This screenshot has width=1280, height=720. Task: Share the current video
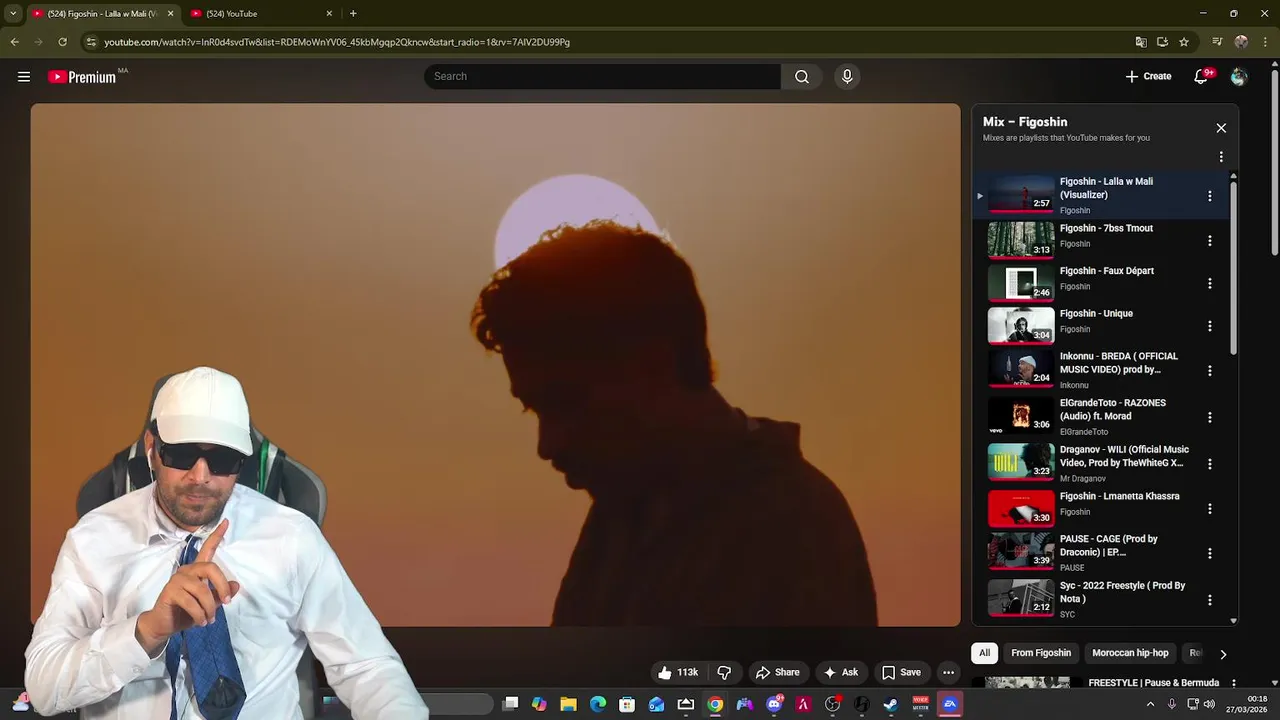[777, 673]
